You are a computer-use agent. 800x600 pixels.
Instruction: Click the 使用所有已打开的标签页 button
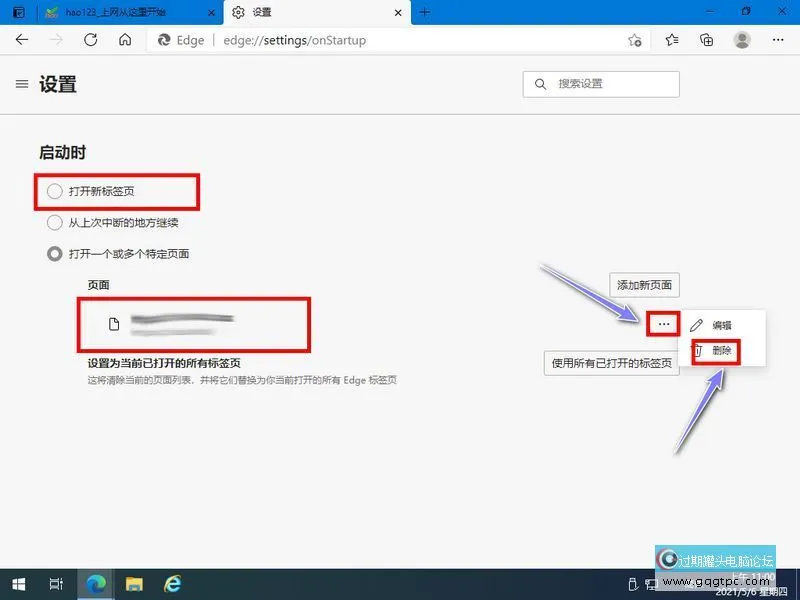click(611, 363)
